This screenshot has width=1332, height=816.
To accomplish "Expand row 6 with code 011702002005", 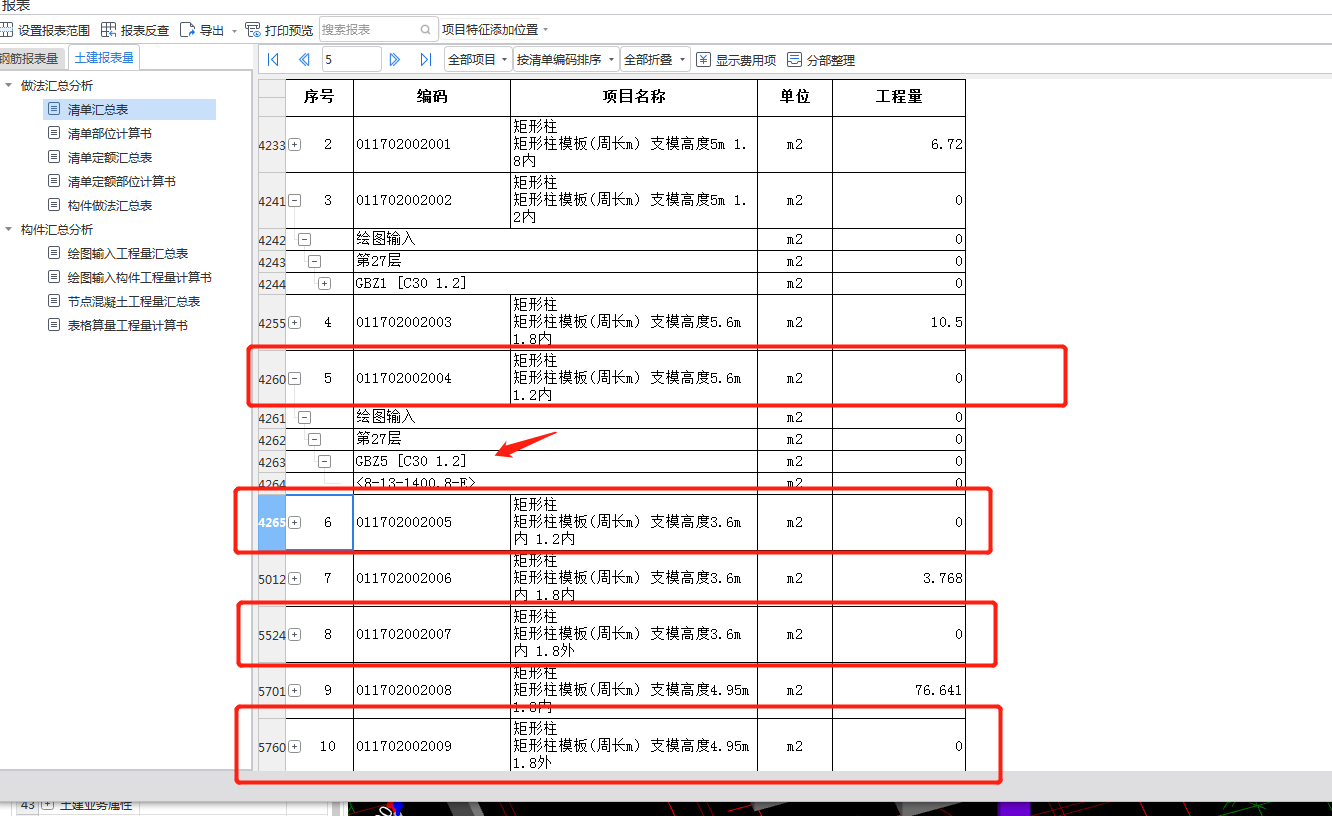I will coord(295,523).
